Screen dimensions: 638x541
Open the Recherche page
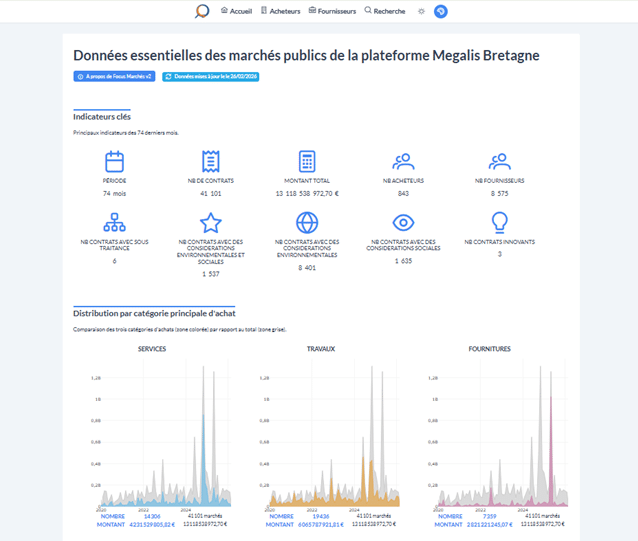(x=385, y=11)
